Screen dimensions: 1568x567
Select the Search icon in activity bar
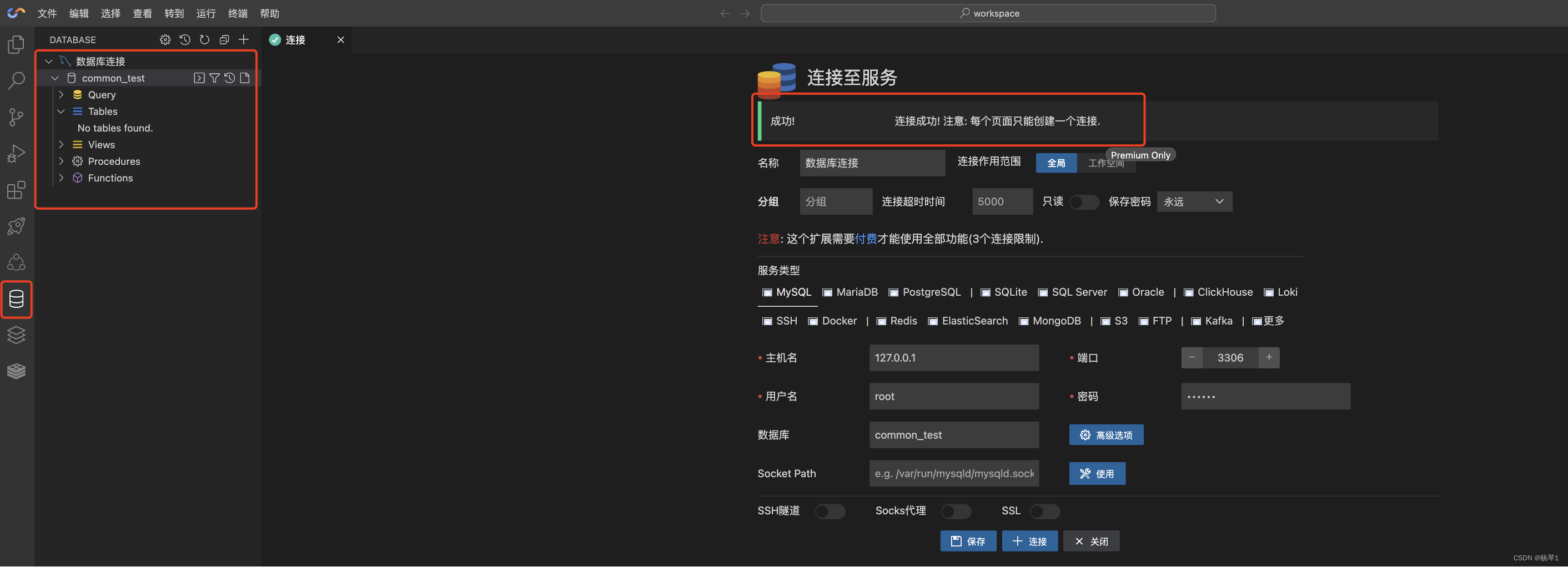pos(16,80)
